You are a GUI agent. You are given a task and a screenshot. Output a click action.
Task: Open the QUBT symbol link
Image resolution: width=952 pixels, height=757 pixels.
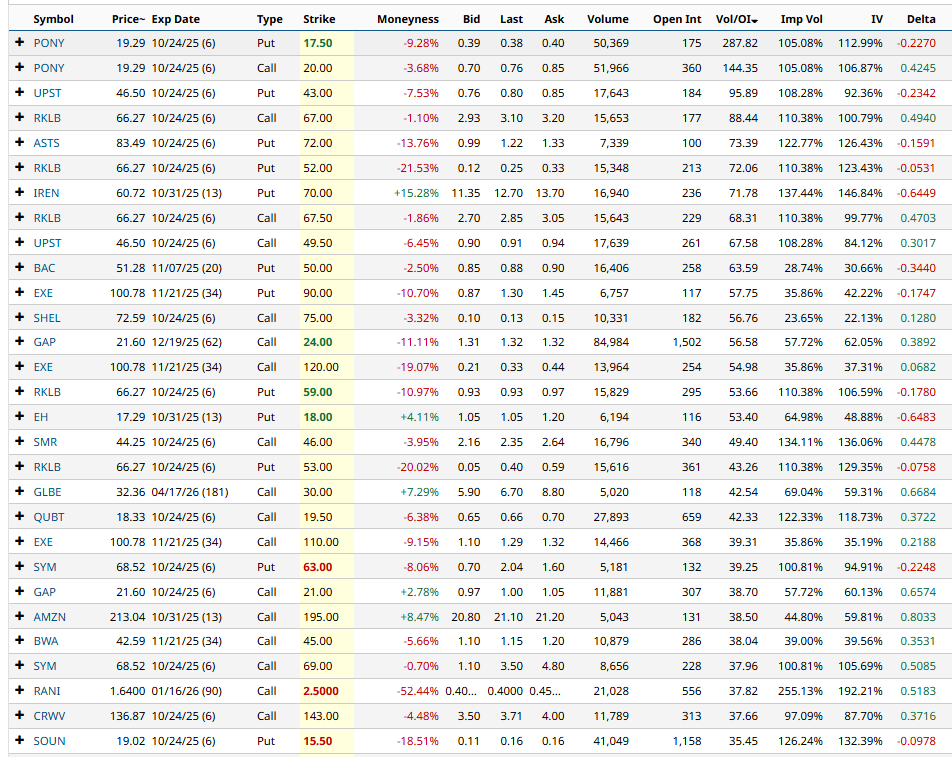tap(49, 517)
